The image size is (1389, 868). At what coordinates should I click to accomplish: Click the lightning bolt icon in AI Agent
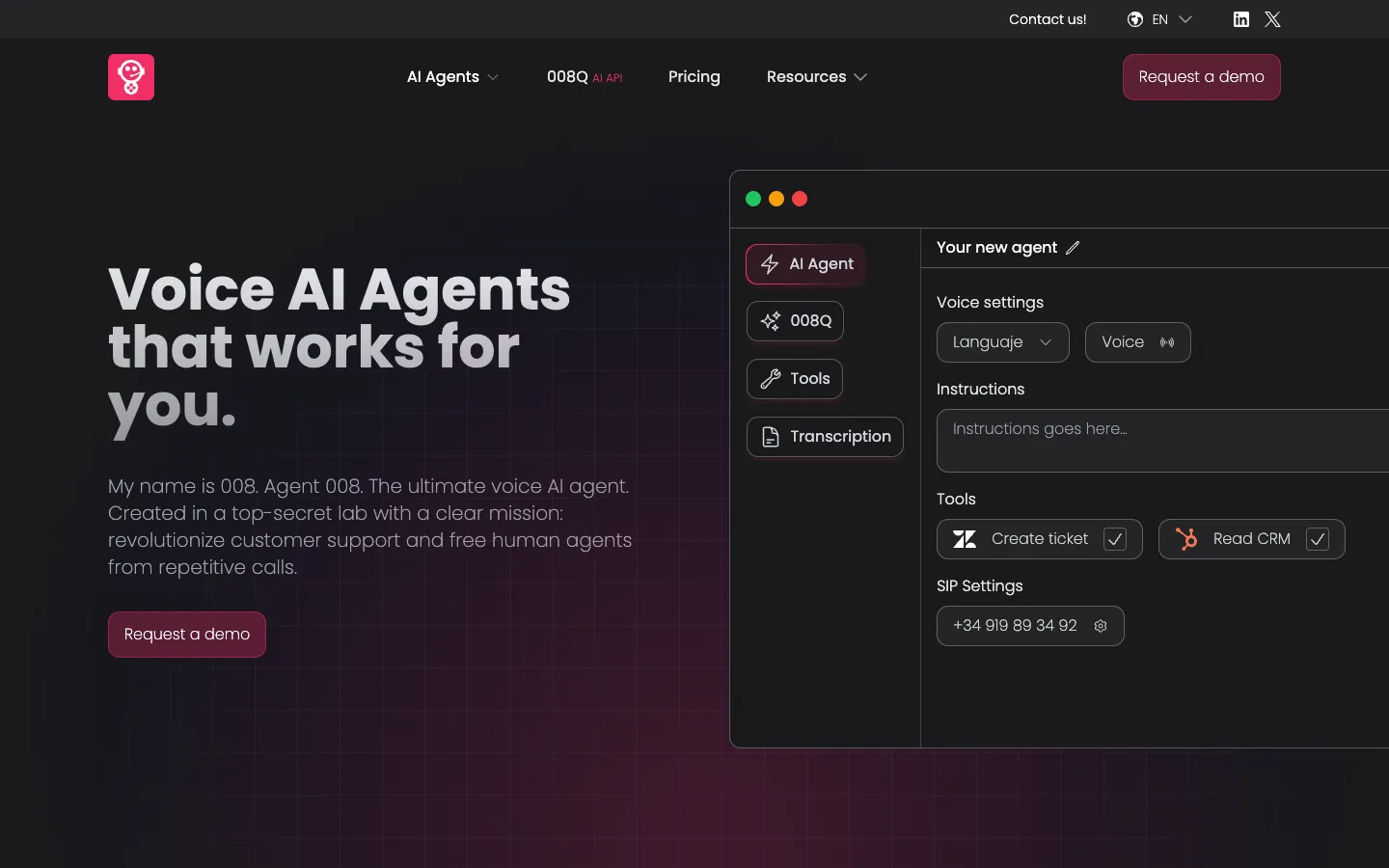pyautogui.click(x=770, y=264)
